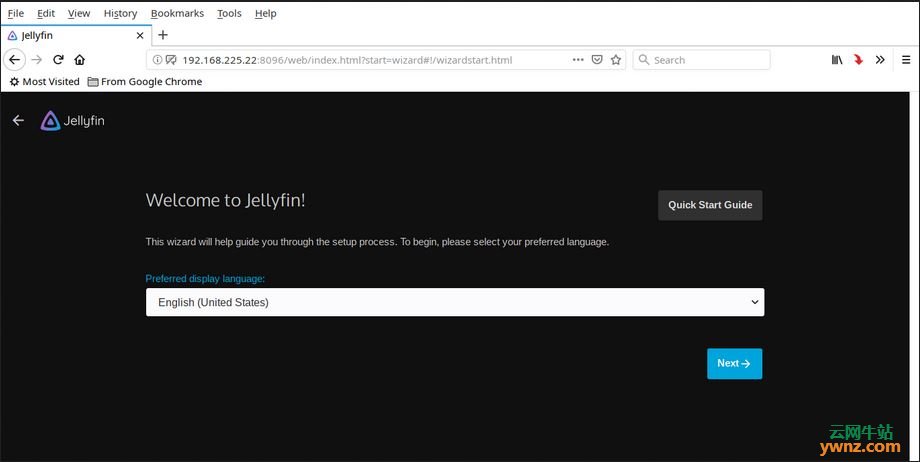Image resolution: width=920 pixels, height=462 pixels.
Task: Open the File menu
Action: pos(16,14)
